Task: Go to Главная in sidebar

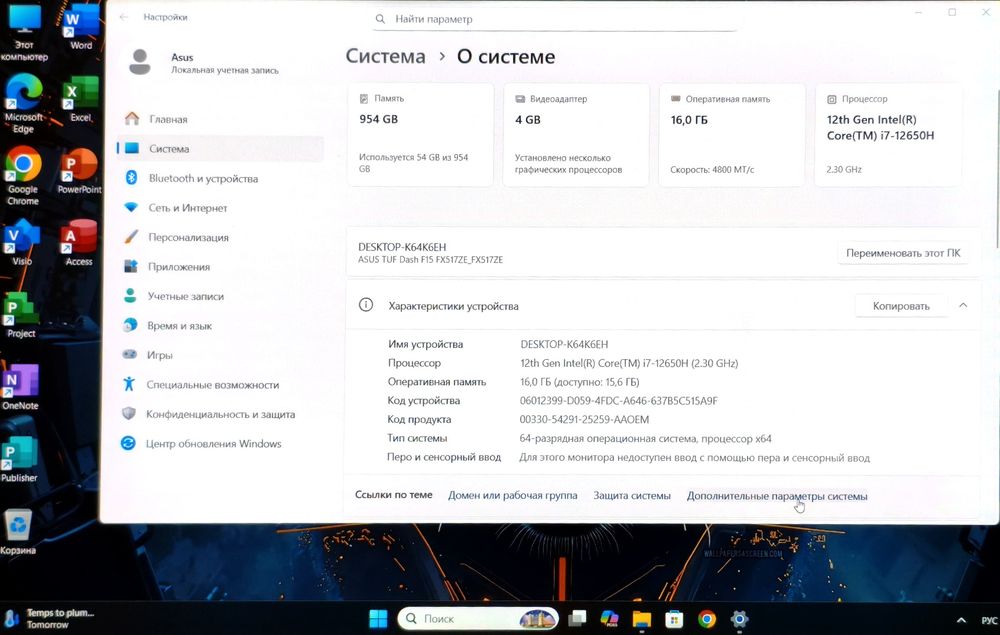Action: tap(220, 119)
